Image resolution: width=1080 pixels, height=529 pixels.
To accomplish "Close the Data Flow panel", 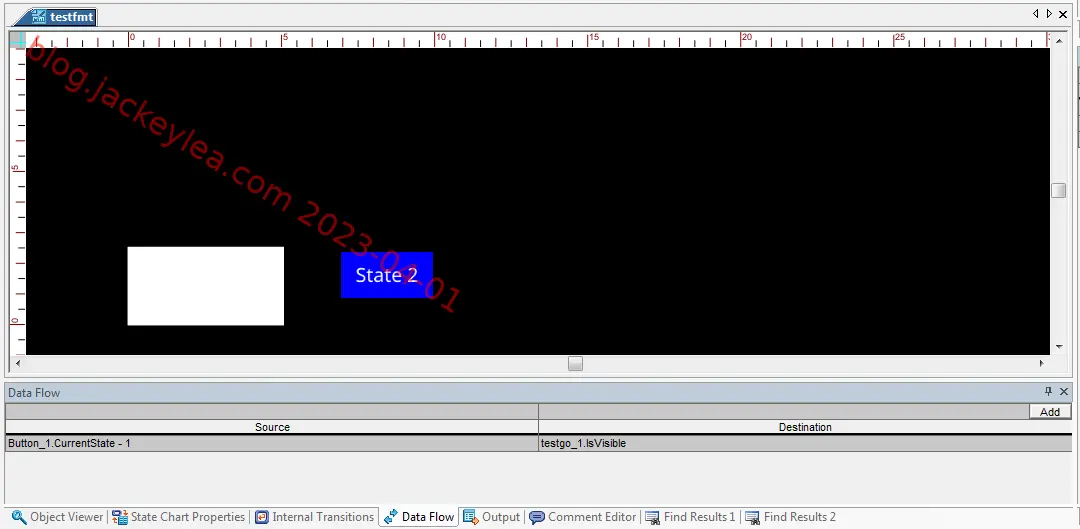I will [1063, 392].
